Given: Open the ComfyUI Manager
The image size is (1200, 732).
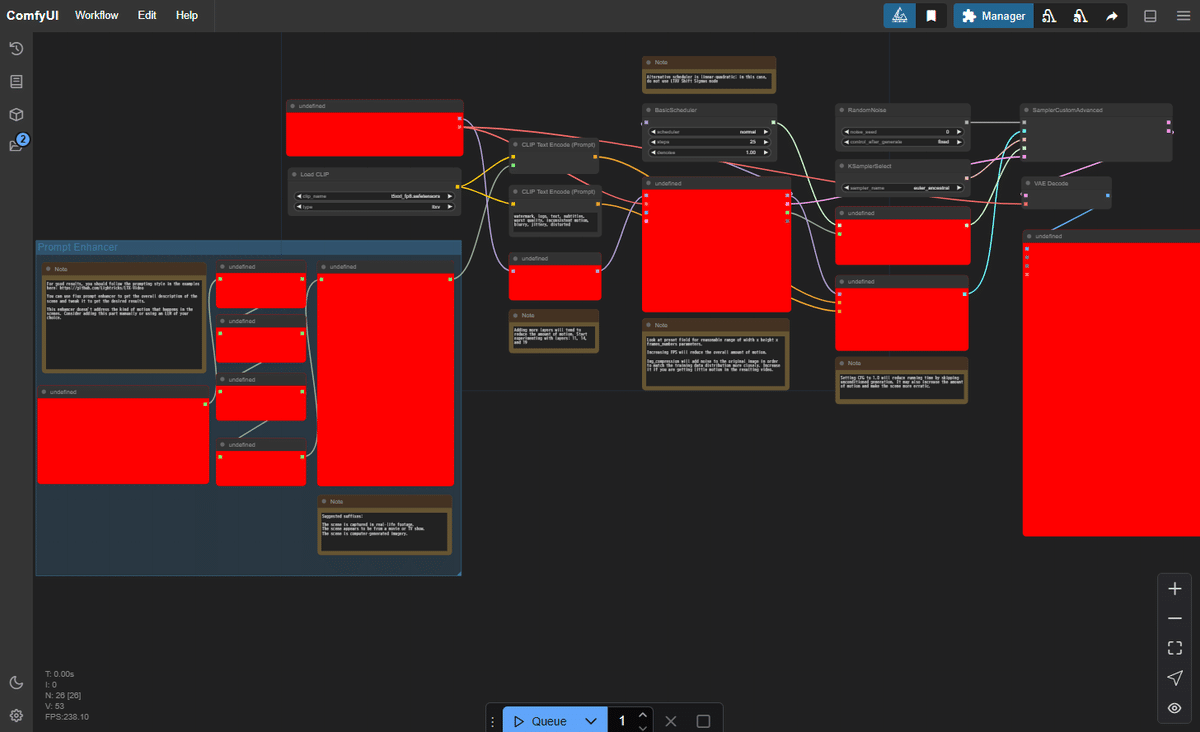Looking at the screenshot, I should click(x=993, y=15).
